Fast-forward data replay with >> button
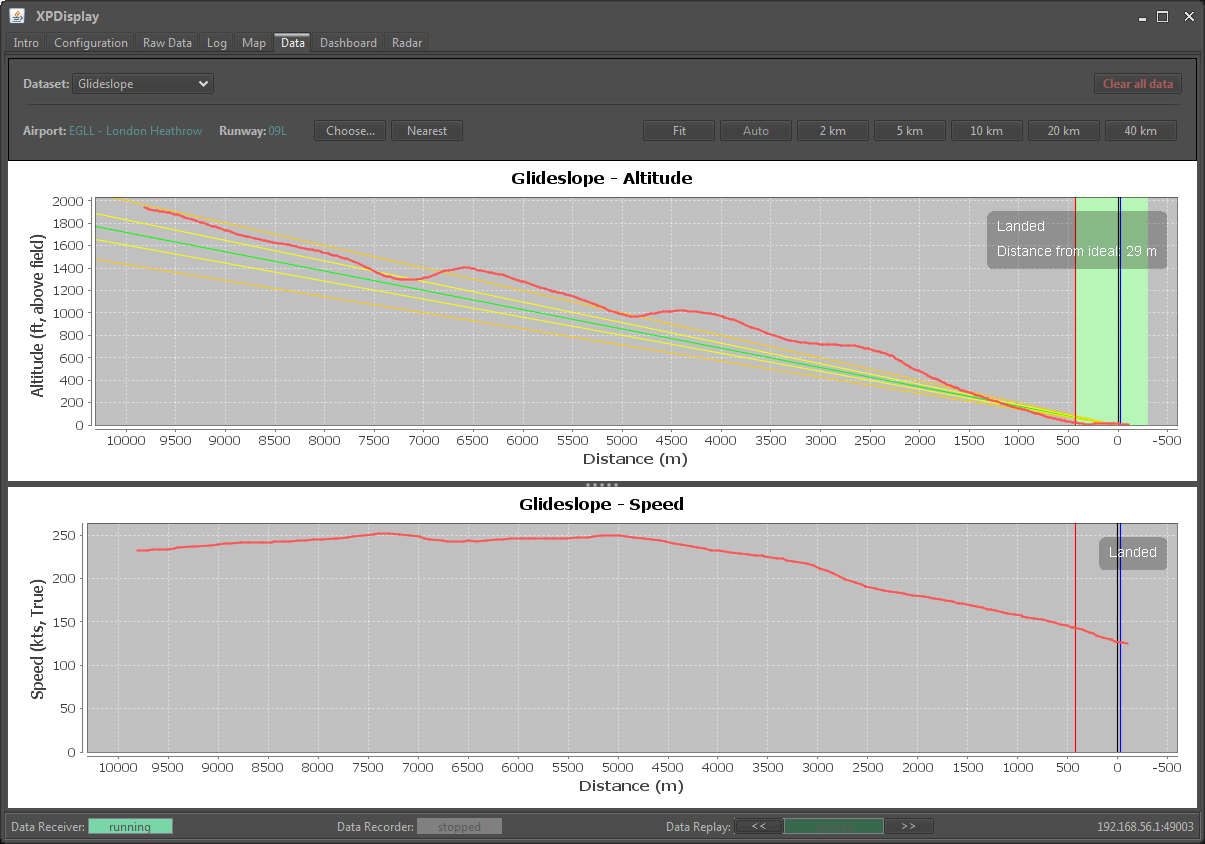The width and height of the screenshot is (1205, 844). pos(908,826)
